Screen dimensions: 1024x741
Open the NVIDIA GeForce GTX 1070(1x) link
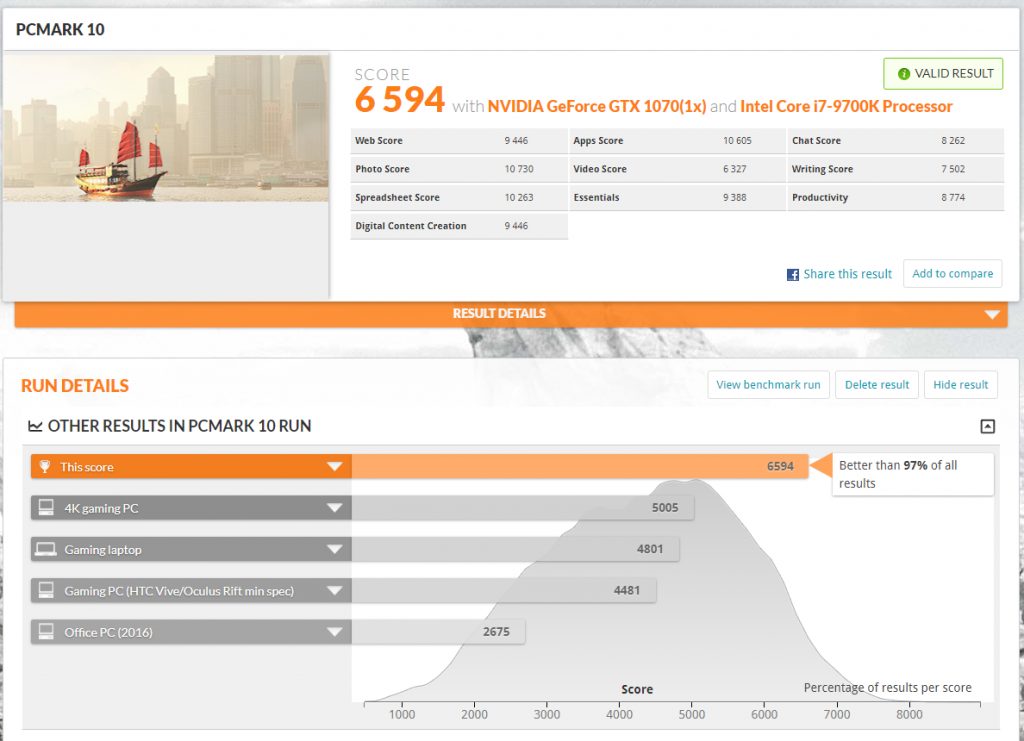597,106
